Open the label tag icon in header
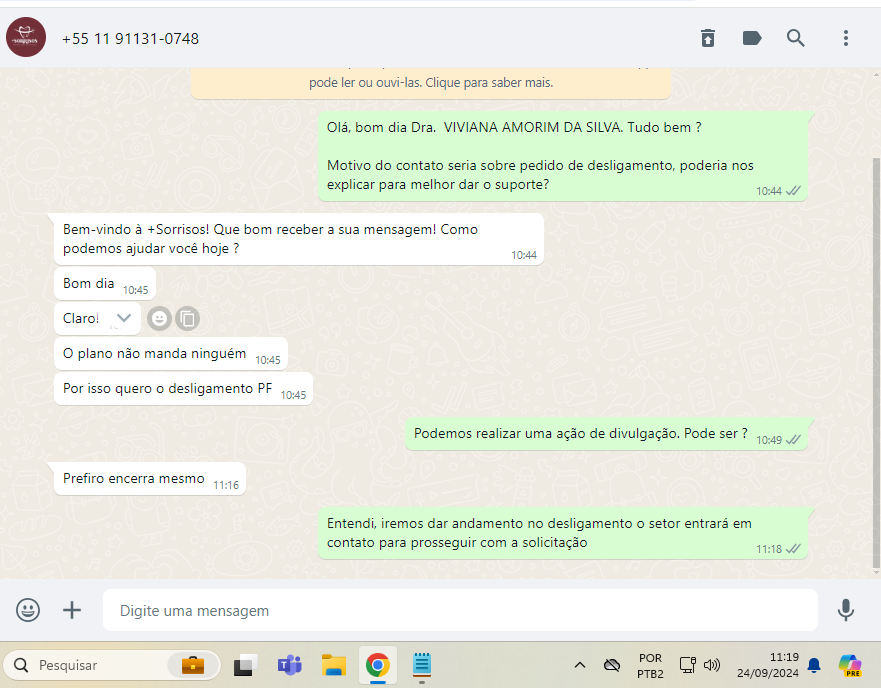 click(x=752, y=38)
